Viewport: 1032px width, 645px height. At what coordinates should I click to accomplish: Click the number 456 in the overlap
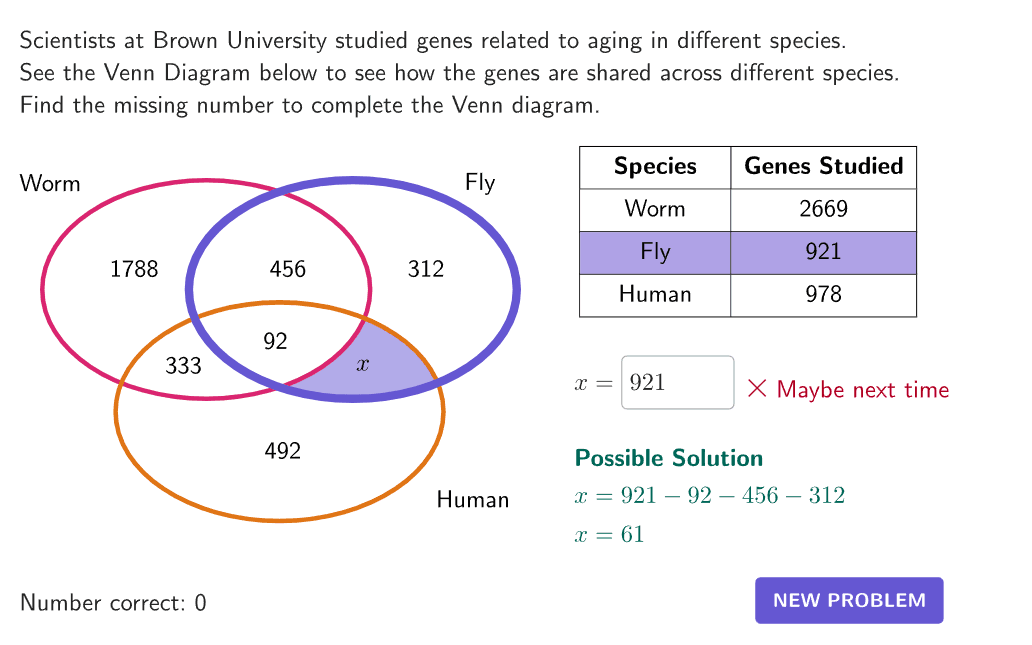(x=288, y=268)
